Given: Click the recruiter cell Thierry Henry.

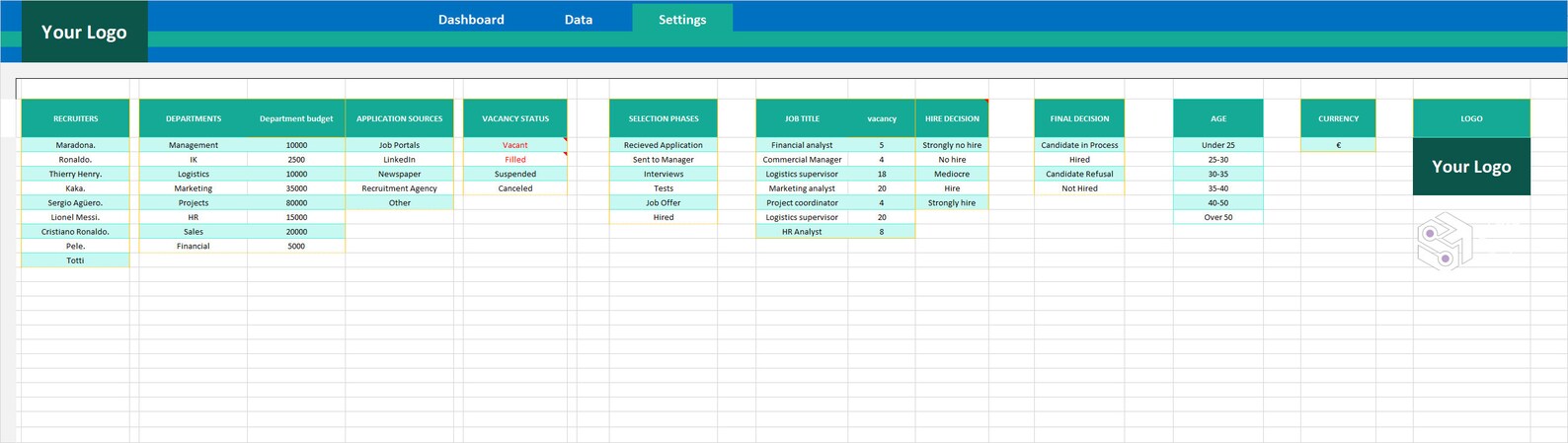Looking at the screenshot, I should [x=75, y=174].
